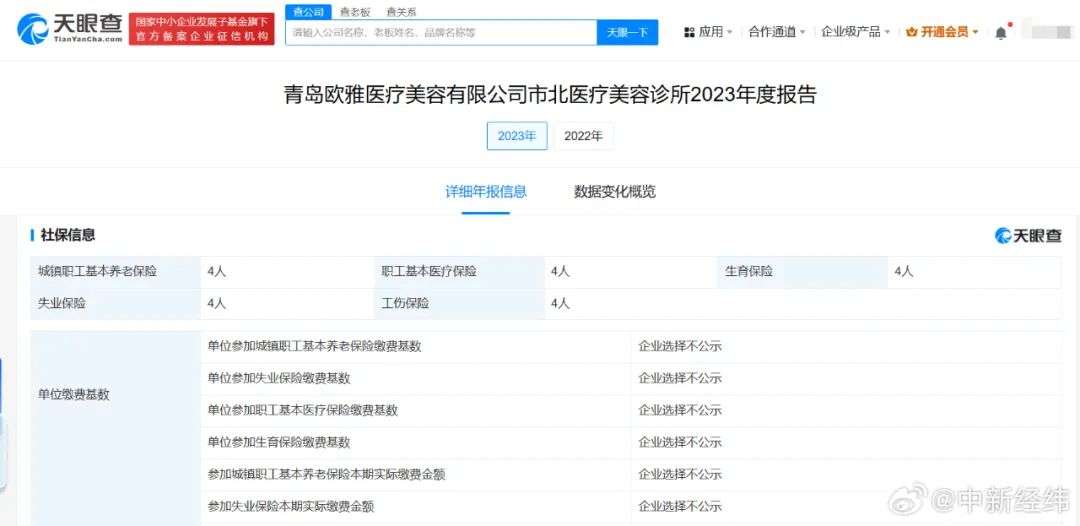Open the 开通会员 dropdown menu
The height and width of the screenshot is (526, 1080).
pos(942,32)
